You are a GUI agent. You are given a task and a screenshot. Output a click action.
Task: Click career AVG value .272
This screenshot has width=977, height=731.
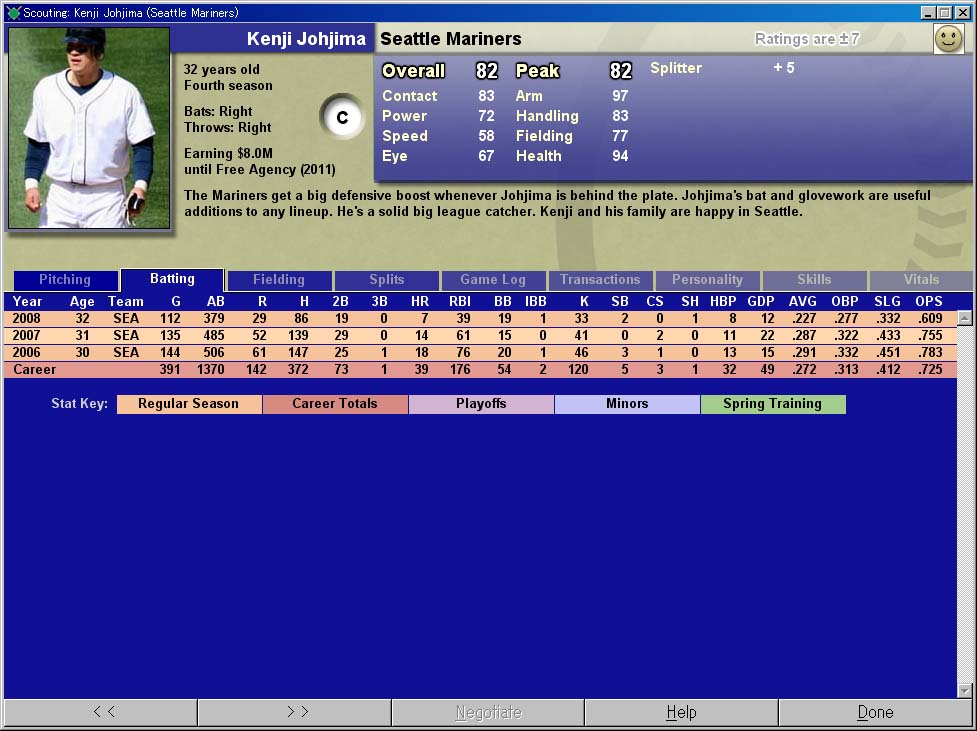[804, 369]
